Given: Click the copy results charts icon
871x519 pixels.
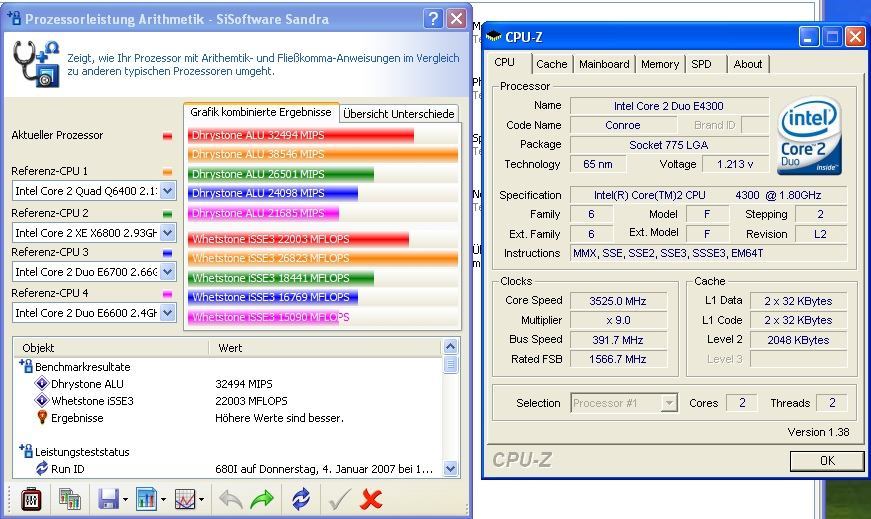Looking at the screenshot, I should (70, 498).
